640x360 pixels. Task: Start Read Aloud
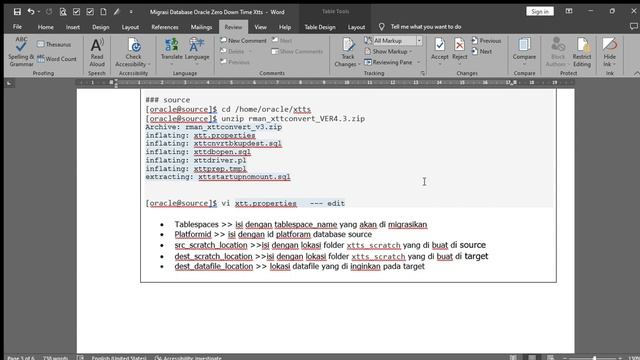97,52
